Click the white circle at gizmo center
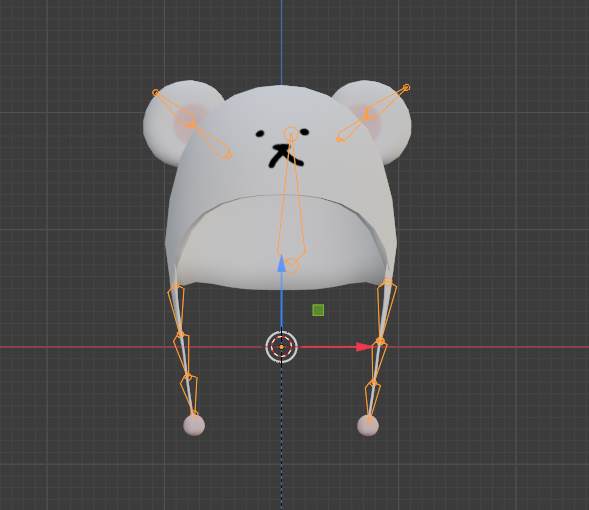 pyautogui.click(x=281, y=347)
